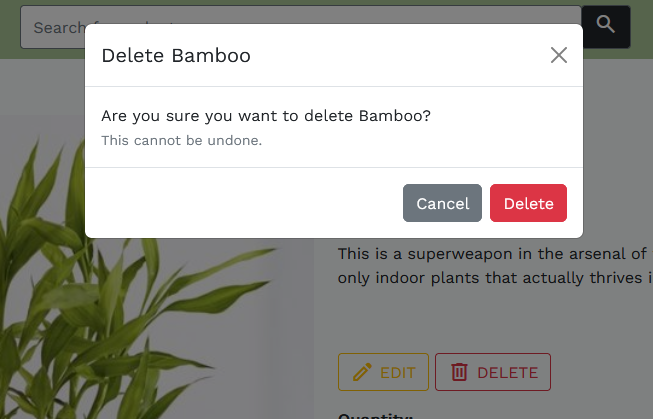Click the Quantity label below the buttons

376,415
